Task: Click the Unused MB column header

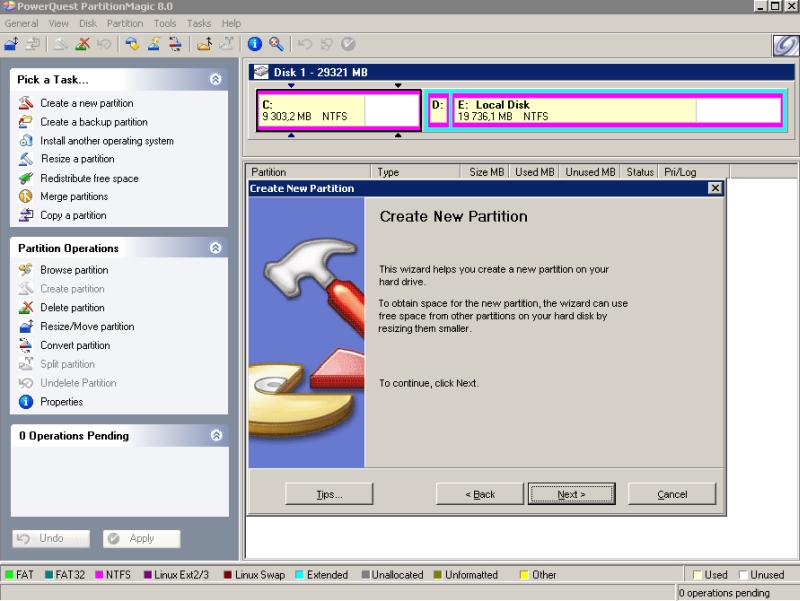Action: pyautogui.click(x=589, y=172)
